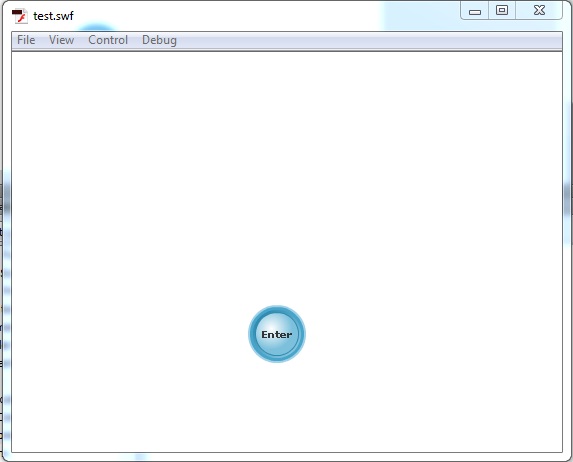Open the Control menu
This screenshot has width=573, height=462.
click(108, 40)
